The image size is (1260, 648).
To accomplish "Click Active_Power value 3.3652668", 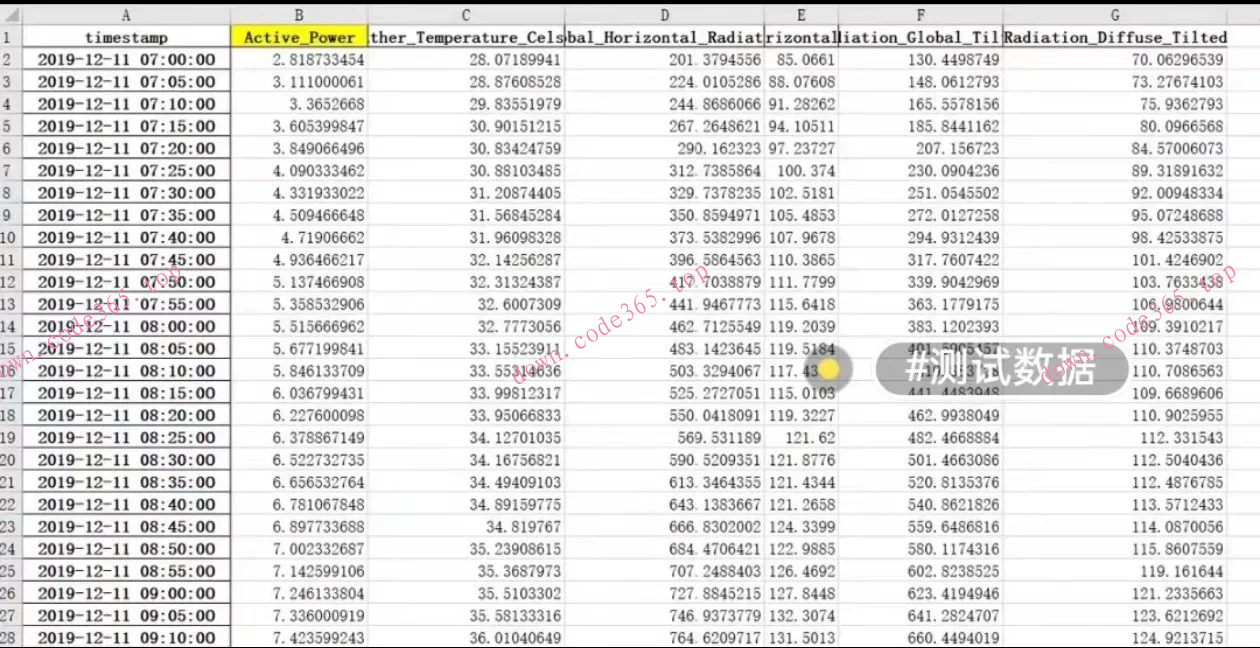I will pyautogui.click(x=299, y=104).
